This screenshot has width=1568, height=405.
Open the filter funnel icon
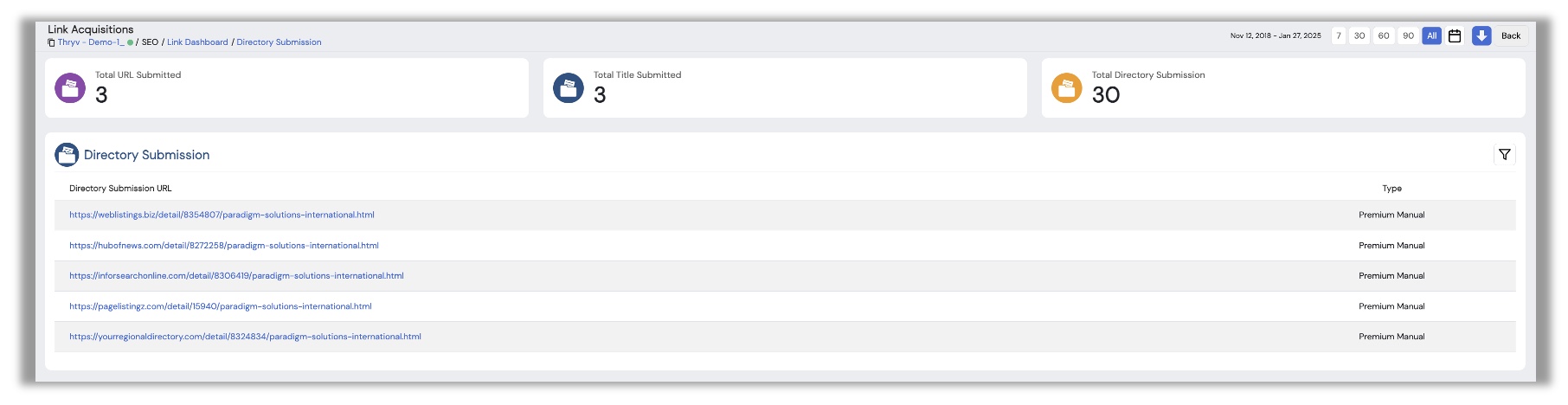click(x=1505, y=155)
